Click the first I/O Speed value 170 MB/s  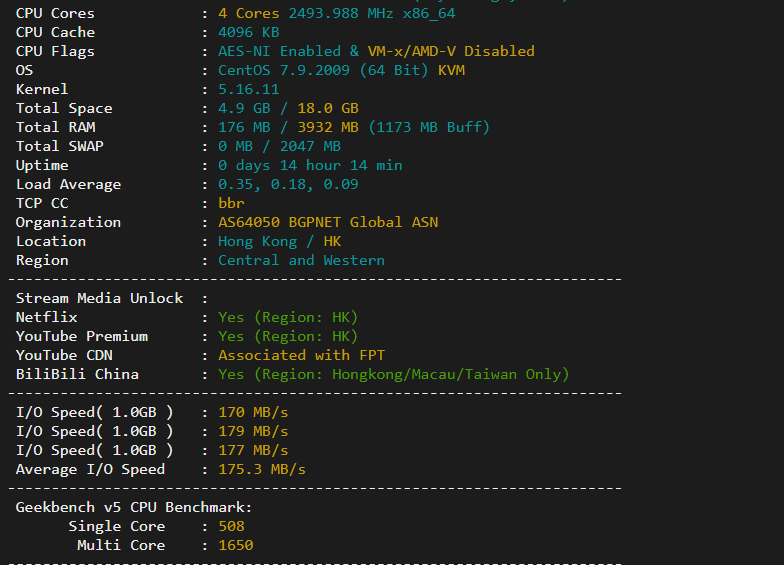pyautogui.click(x=253, y=412)
